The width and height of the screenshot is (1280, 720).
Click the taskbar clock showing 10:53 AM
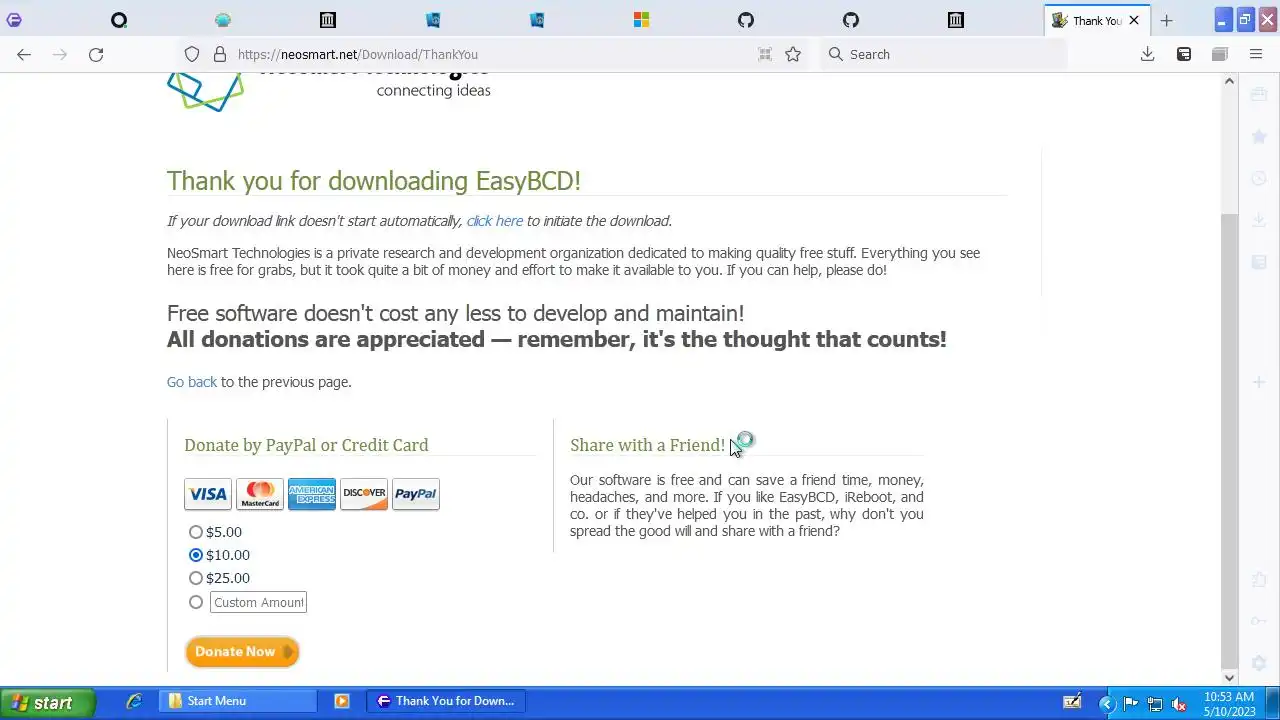coord(1229,696)
